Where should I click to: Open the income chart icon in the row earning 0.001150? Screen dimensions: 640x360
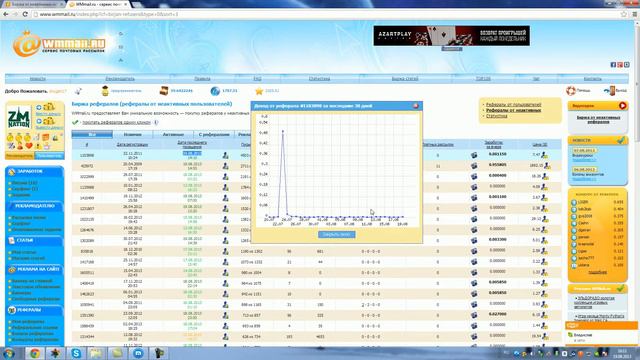click(474, 155)
